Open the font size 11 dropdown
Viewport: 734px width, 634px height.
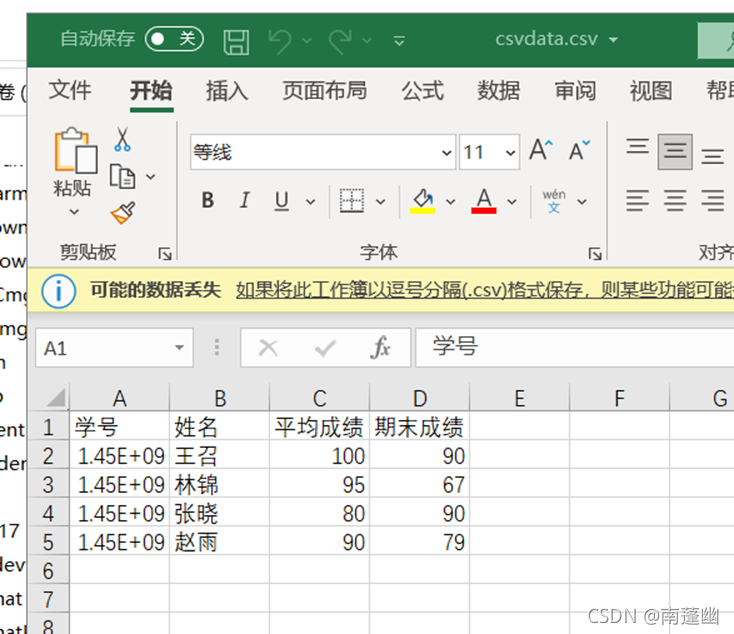click(510, 153)
